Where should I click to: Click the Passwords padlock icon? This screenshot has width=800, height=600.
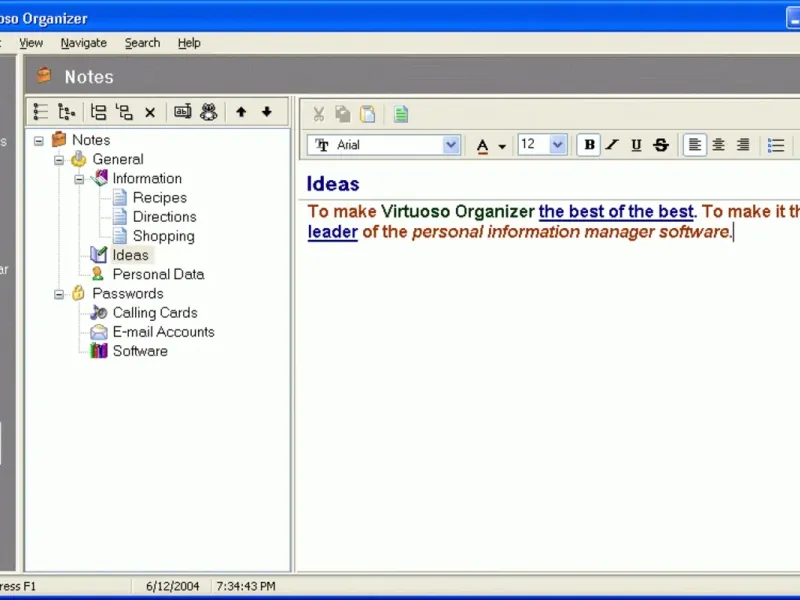[x=78, y=293]
